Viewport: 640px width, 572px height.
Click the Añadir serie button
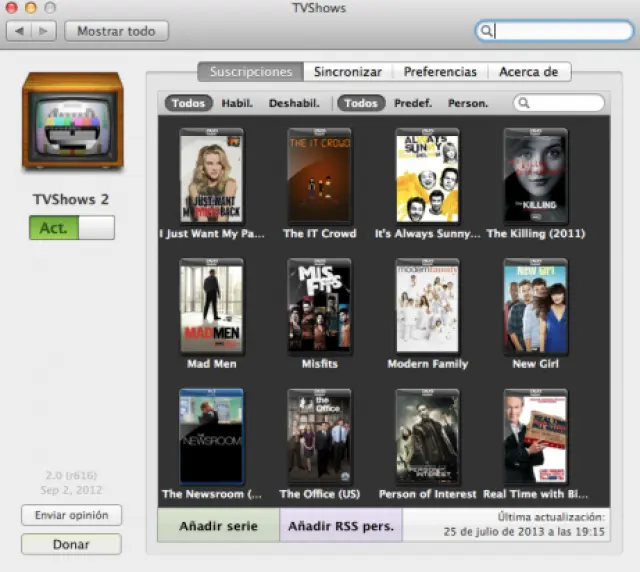(218, 526)
